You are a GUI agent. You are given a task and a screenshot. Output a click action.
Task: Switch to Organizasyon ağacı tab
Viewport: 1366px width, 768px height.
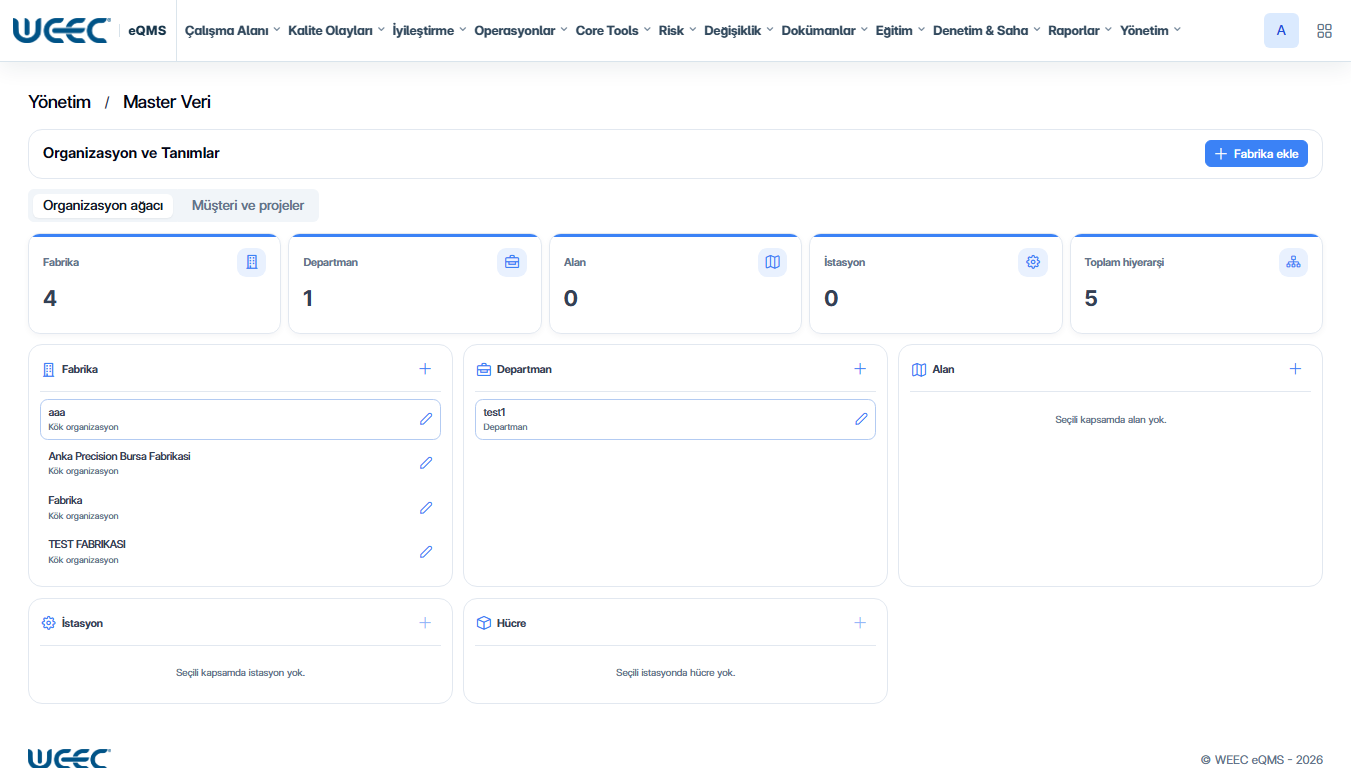tap(103, 206)
